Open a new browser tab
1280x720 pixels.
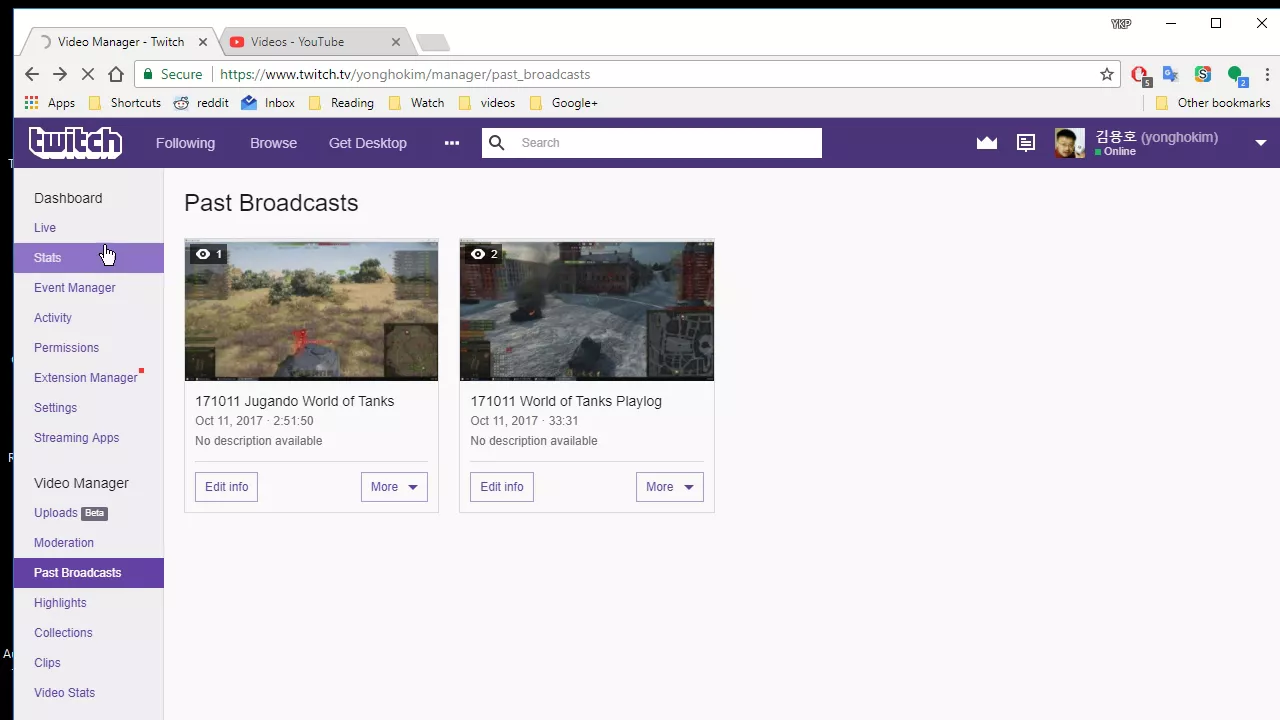tap(432, 42)
